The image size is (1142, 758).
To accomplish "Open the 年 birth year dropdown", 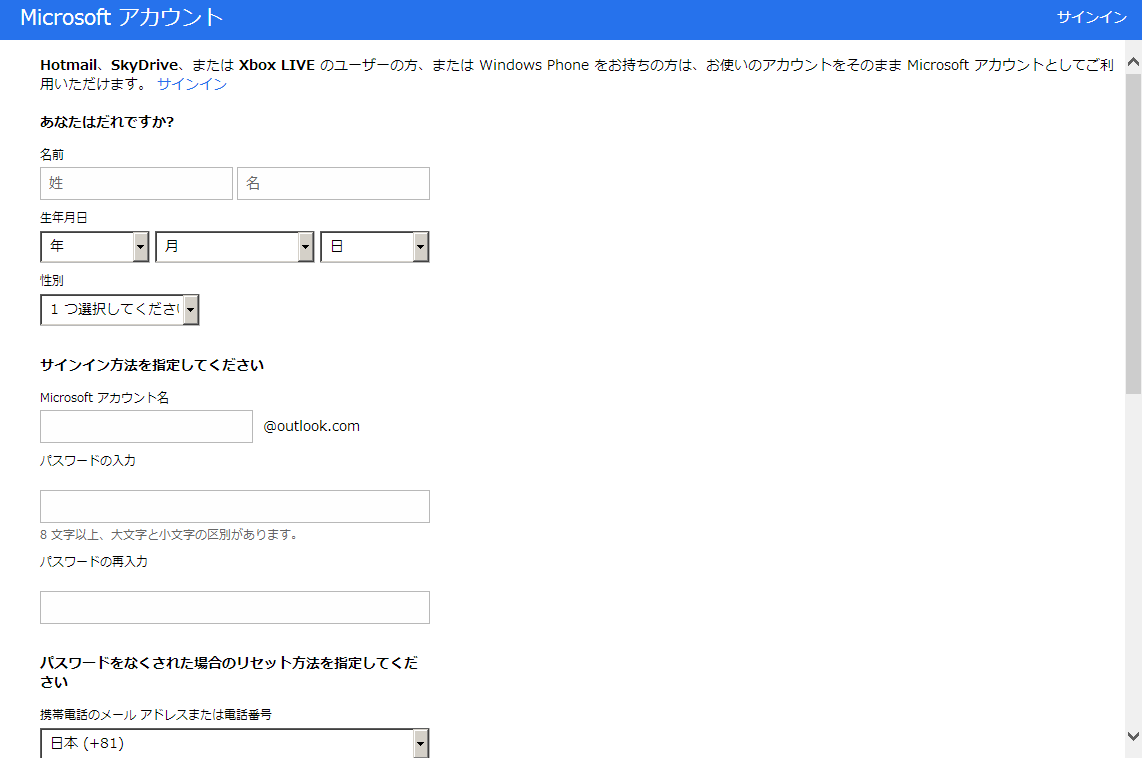I will click(x=95, y=247).
